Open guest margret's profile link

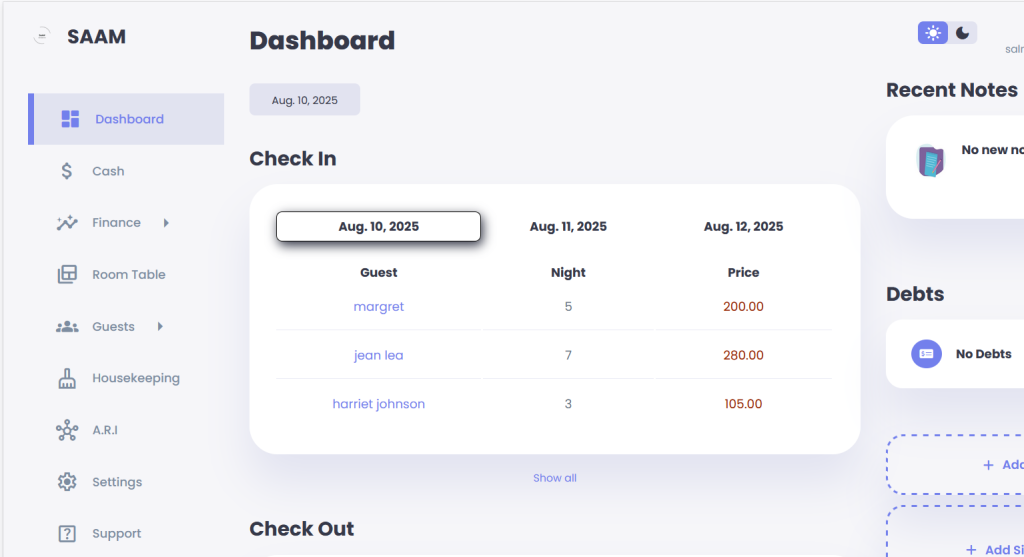click(x=379, y=306)
